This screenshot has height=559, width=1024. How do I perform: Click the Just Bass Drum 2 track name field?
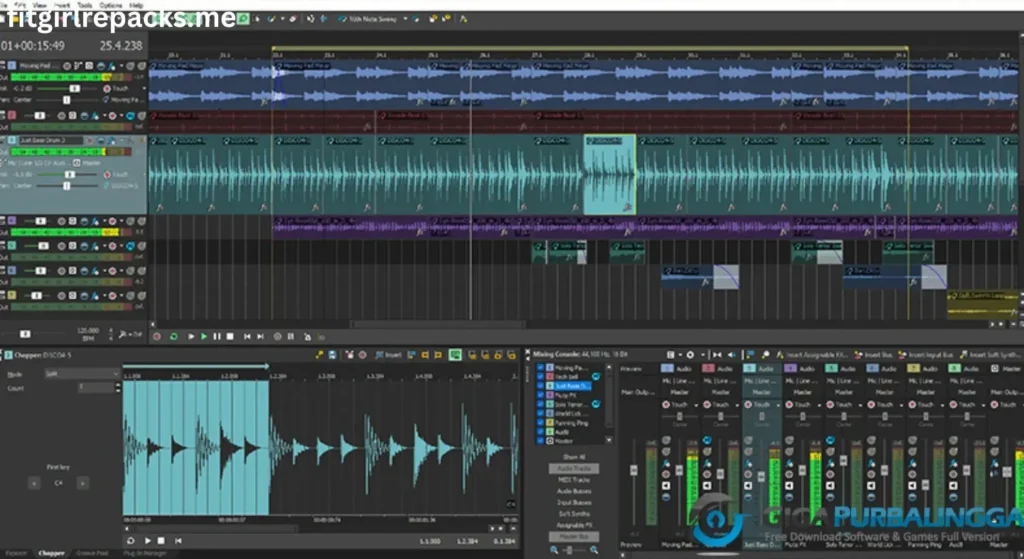(51, 140)
